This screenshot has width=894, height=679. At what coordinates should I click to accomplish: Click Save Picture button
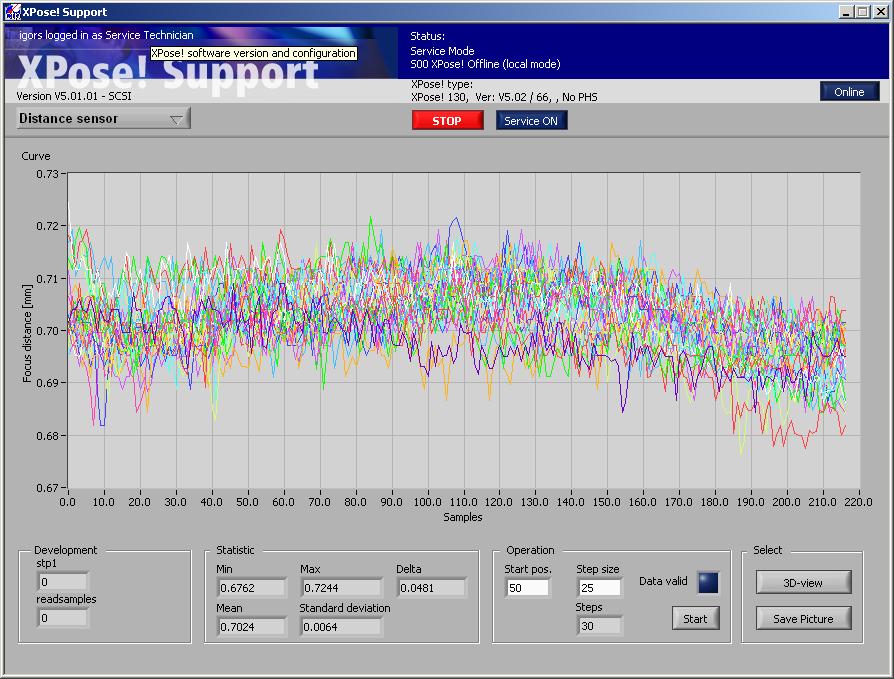click(803, 619)
